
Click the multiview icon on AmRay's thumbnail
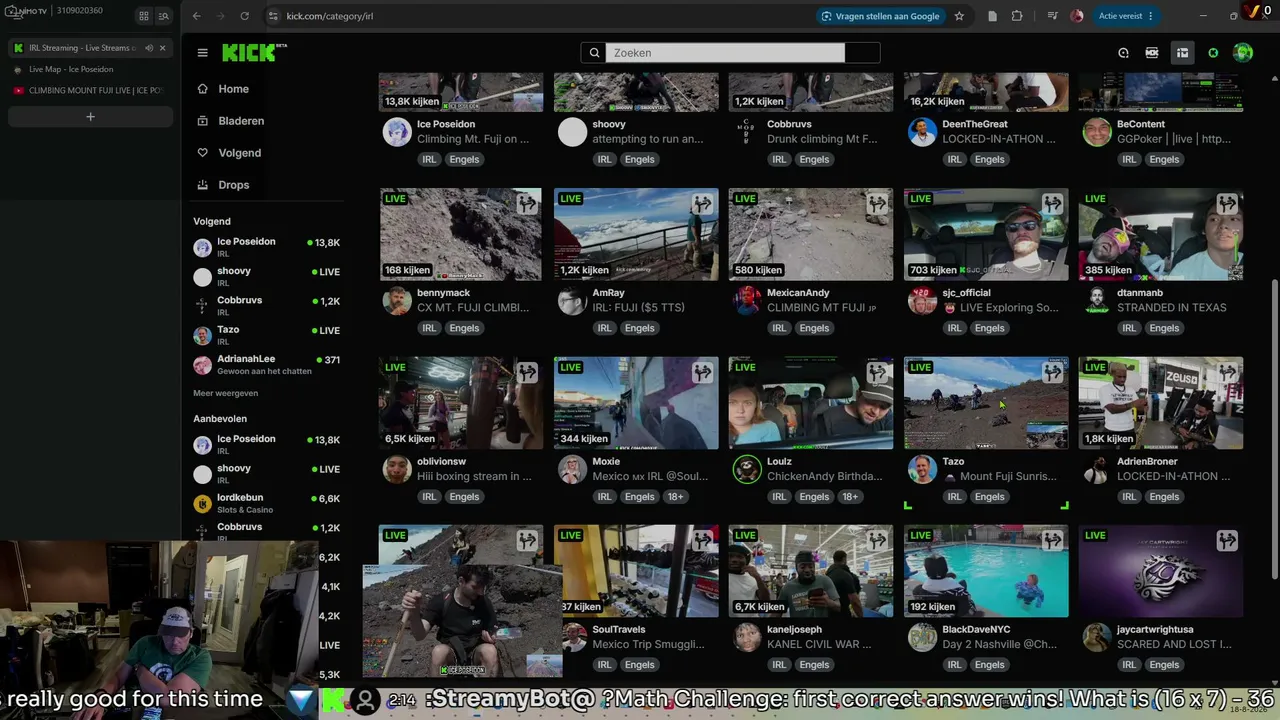coord(703,203)
